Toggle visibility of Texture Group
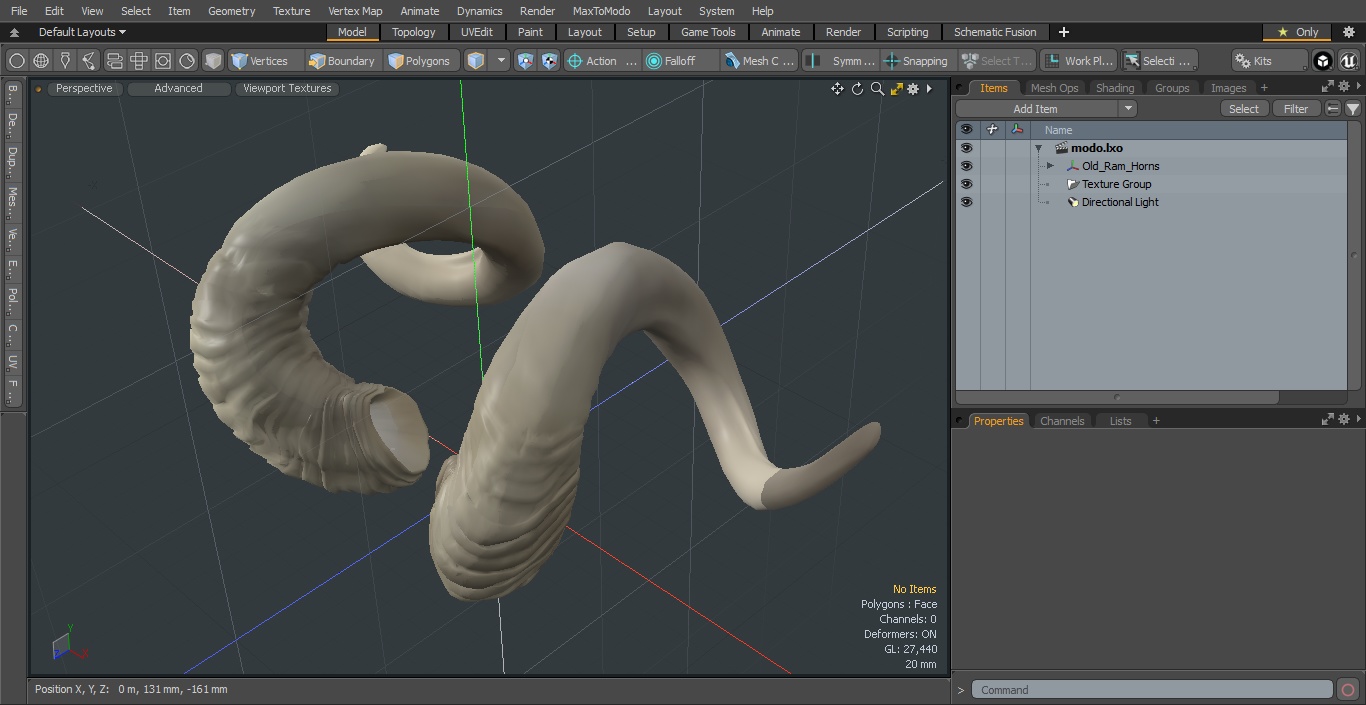The image size is (1366, 705). [966, 184]
